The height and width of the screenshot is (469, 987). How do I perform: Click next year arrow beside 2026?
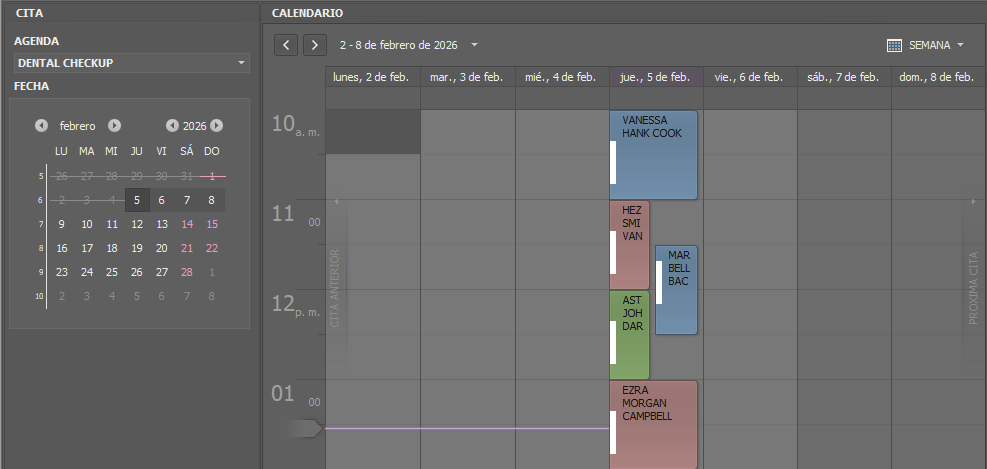(217, 126)
